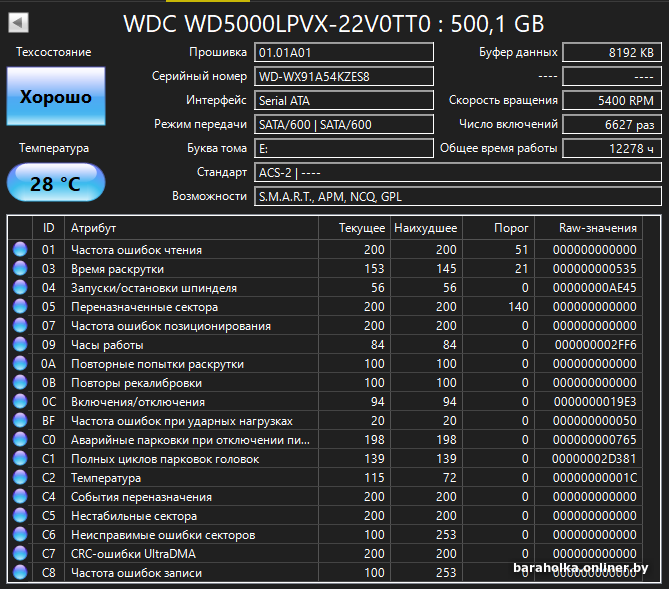Viewport: 669px width, 589px height.
Task: Click status orb for attribute 0A row
Action: click(20, 363)
